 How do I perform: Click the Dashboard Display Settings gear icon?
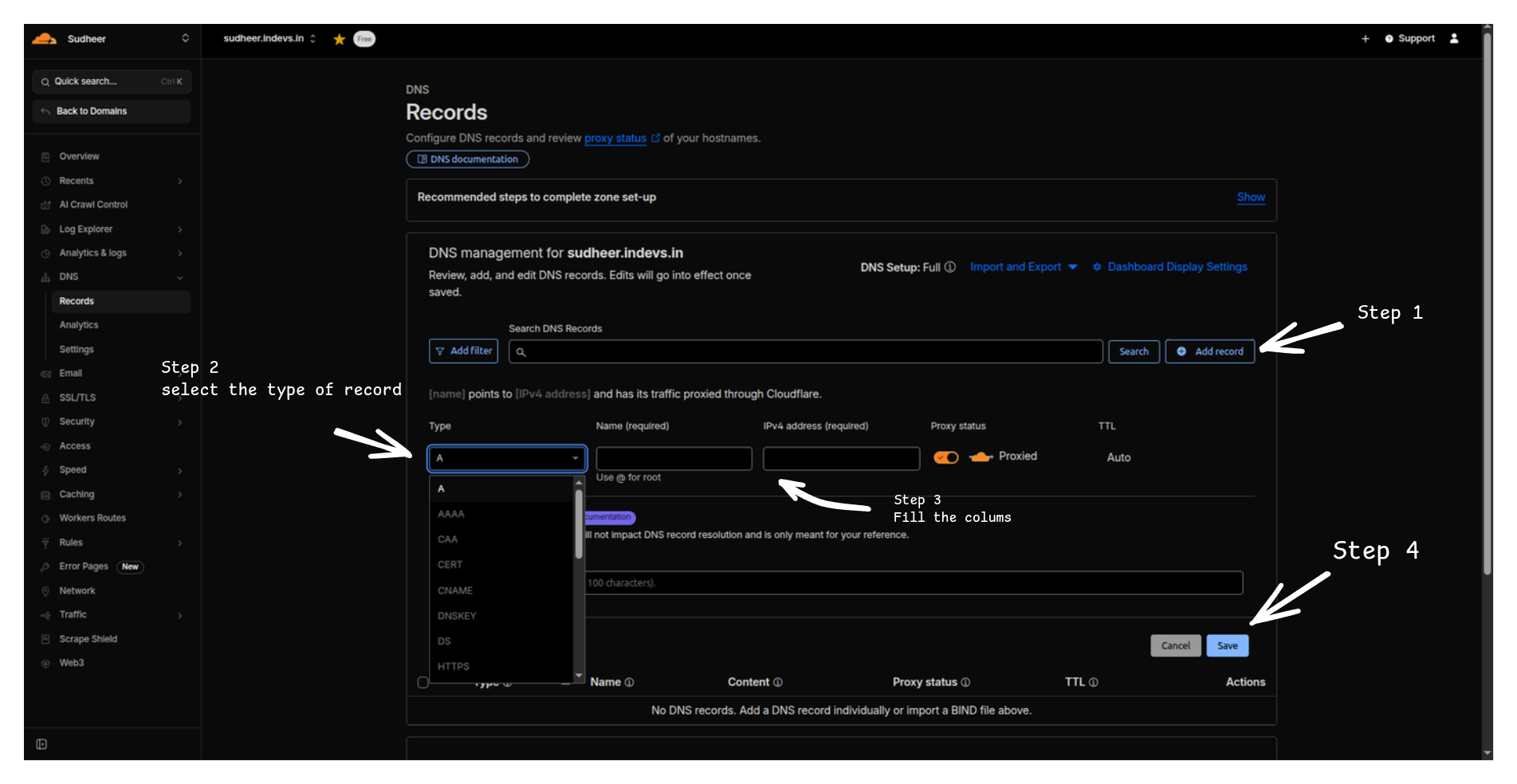click(1097, 267)
